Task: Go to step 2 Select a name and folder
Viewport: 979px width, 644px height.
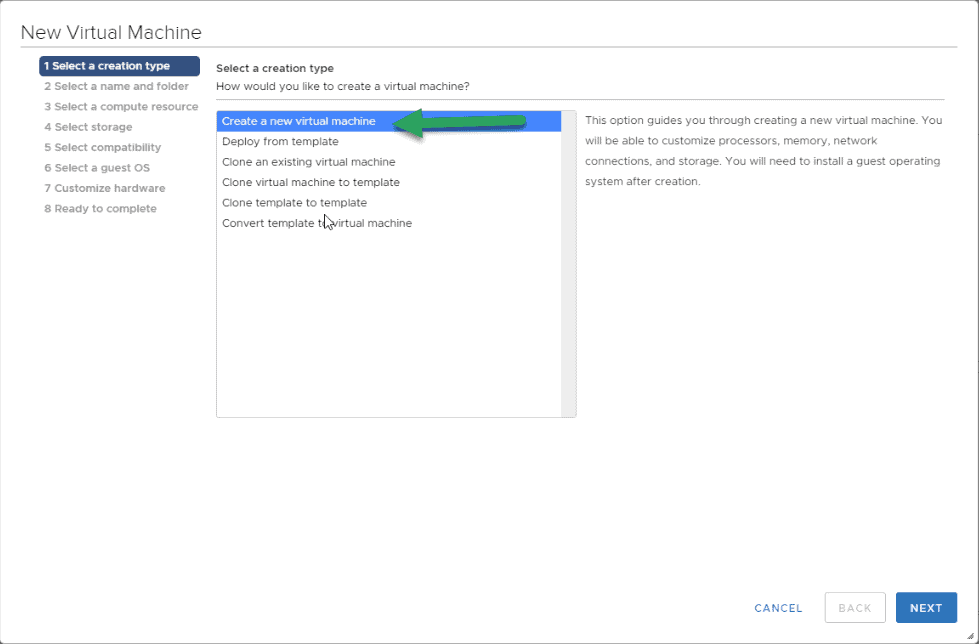Action: (x=116, y=86)
